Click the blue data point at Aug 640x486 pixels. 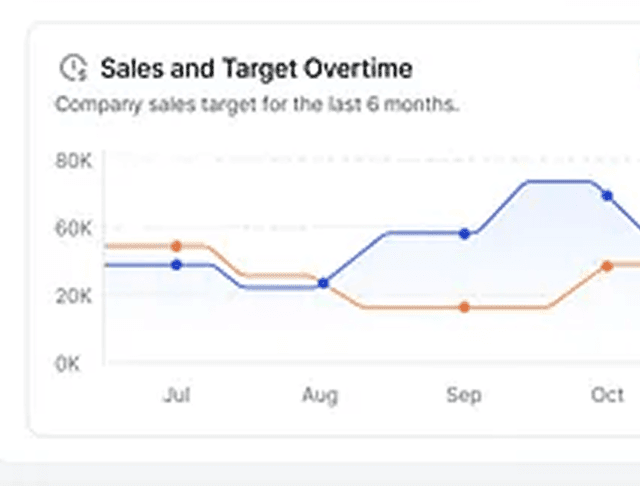pos(323,283)
